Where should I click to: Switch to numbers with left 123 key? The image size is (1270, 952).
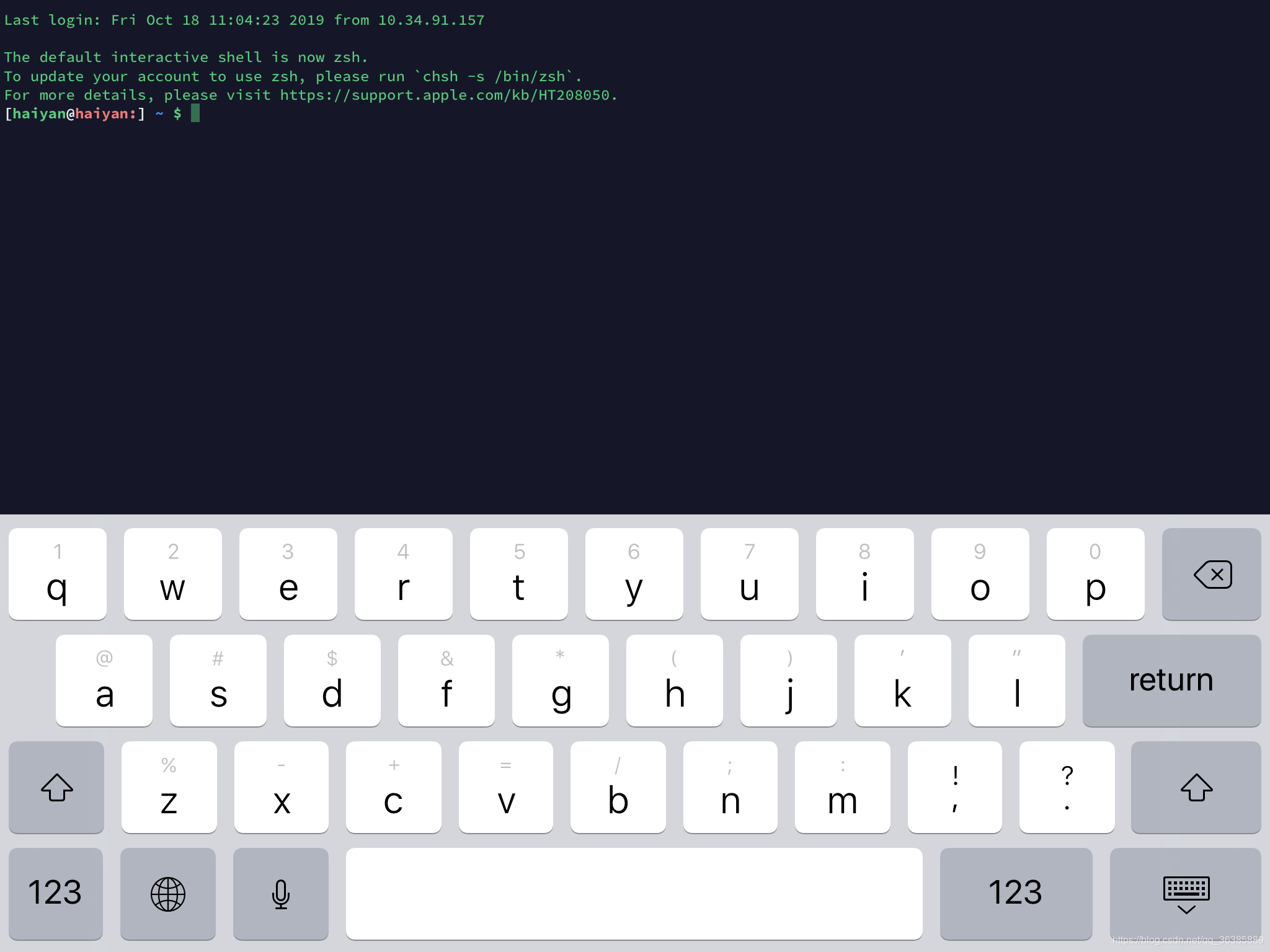tap(56, 893)
